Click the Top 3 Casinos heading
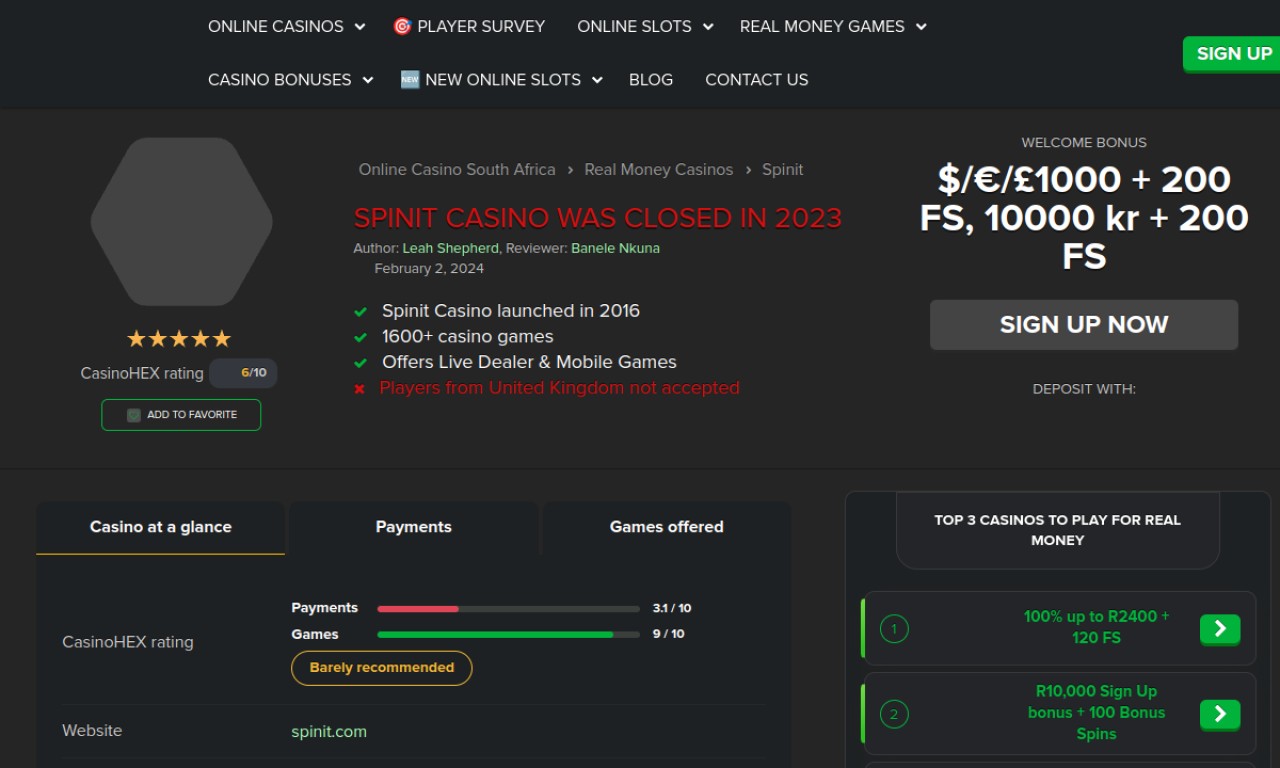1280x768 pixels. [x=1058, y=530]
